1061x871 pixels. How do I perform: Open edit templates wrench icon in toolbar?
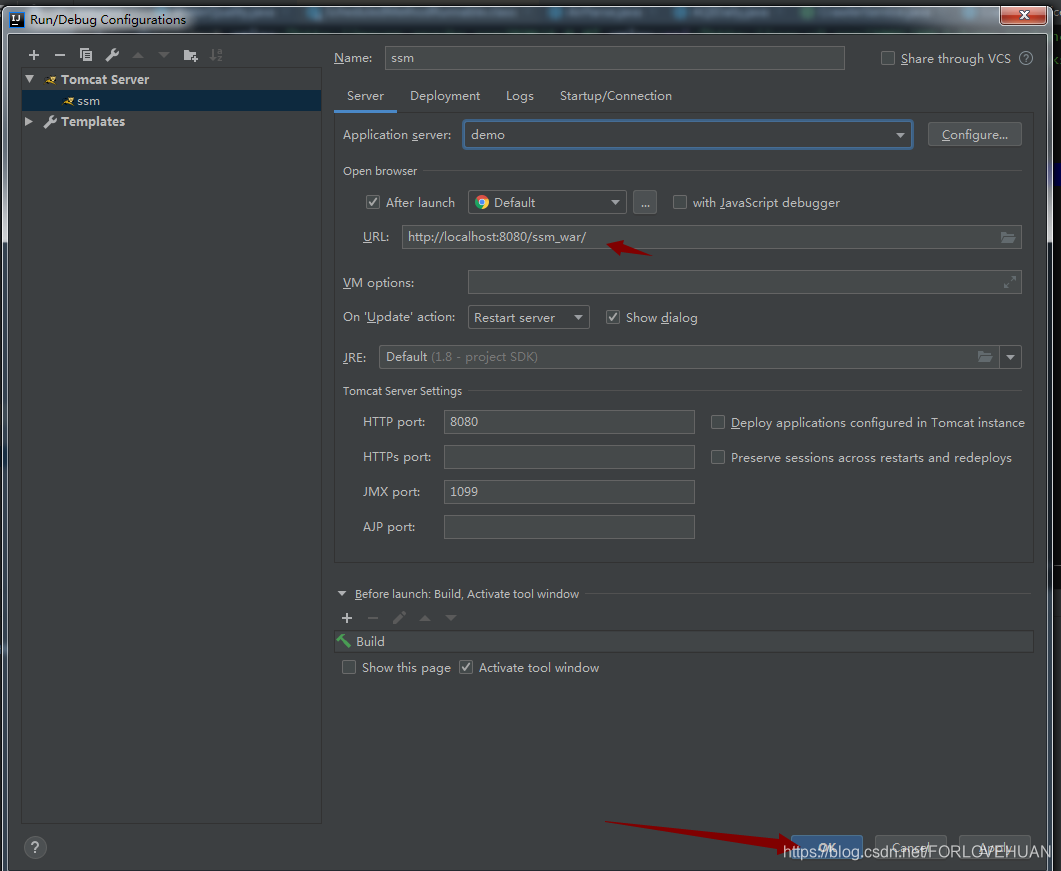tap(112, 55)
